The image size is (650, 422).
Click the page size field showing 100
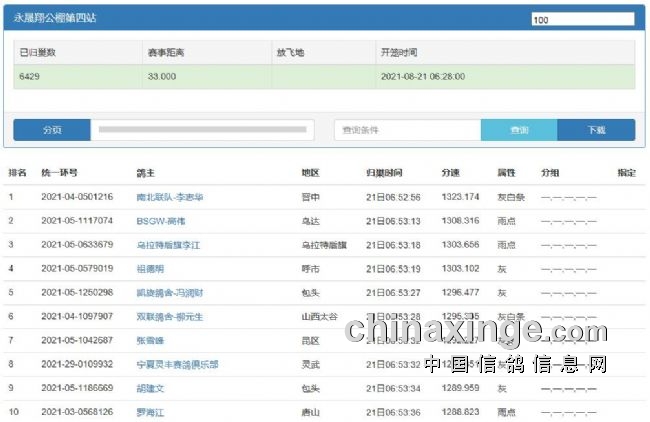click(582, 19)
